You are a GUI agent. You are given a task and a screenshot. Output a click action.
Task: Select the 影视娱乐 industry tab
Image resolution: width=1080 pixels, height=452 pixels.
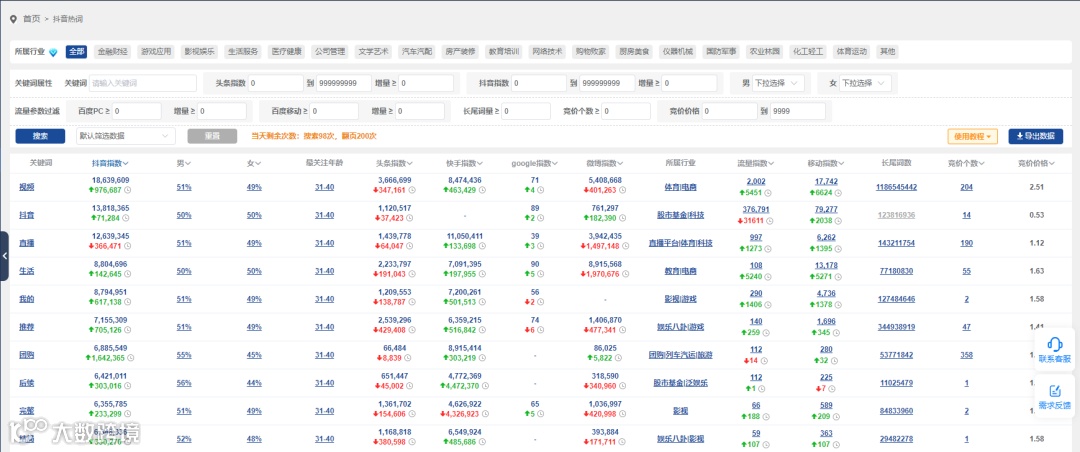pos(198,52)
